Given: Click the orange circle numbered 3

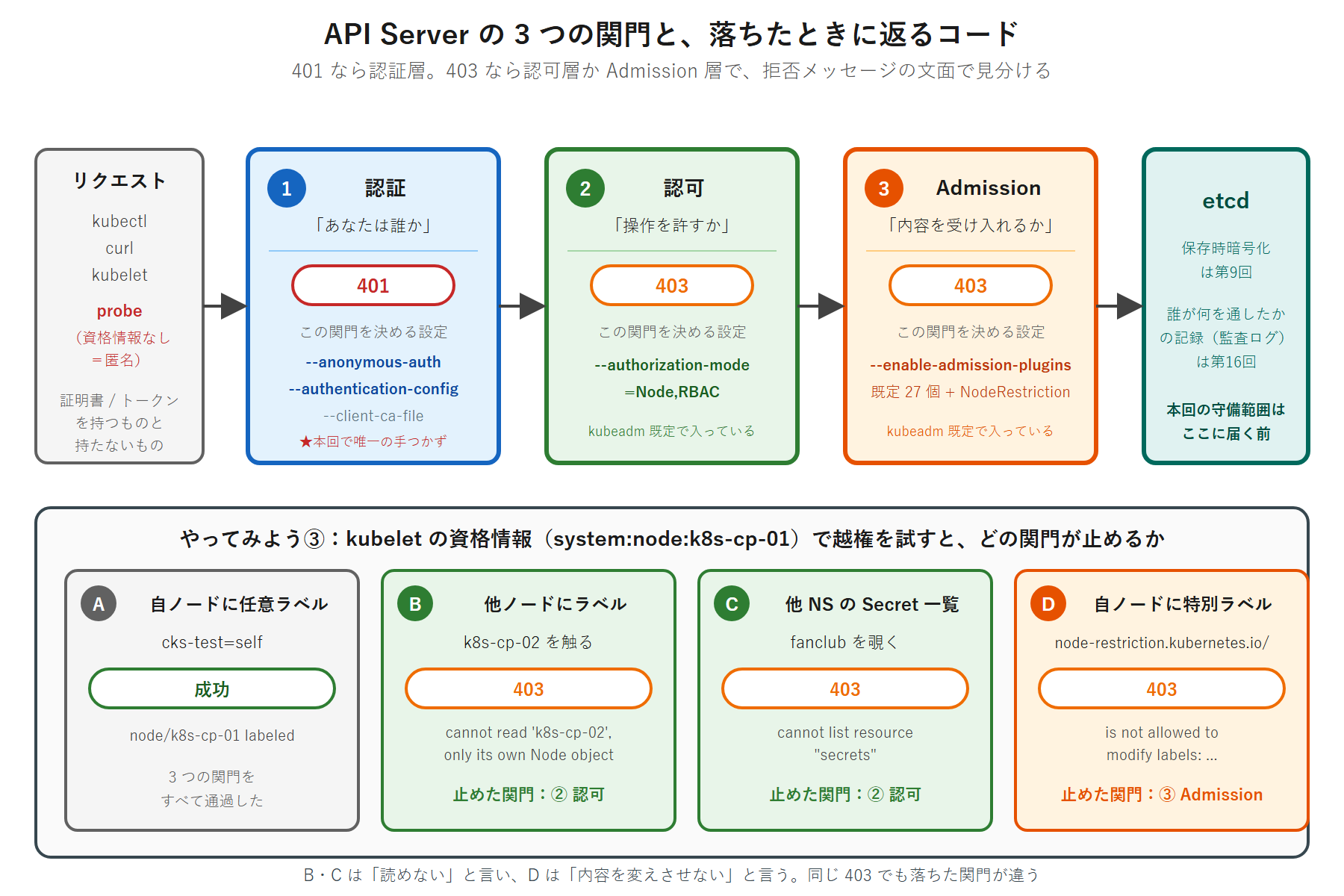Looking at the screenshot, I should point(884,188).
